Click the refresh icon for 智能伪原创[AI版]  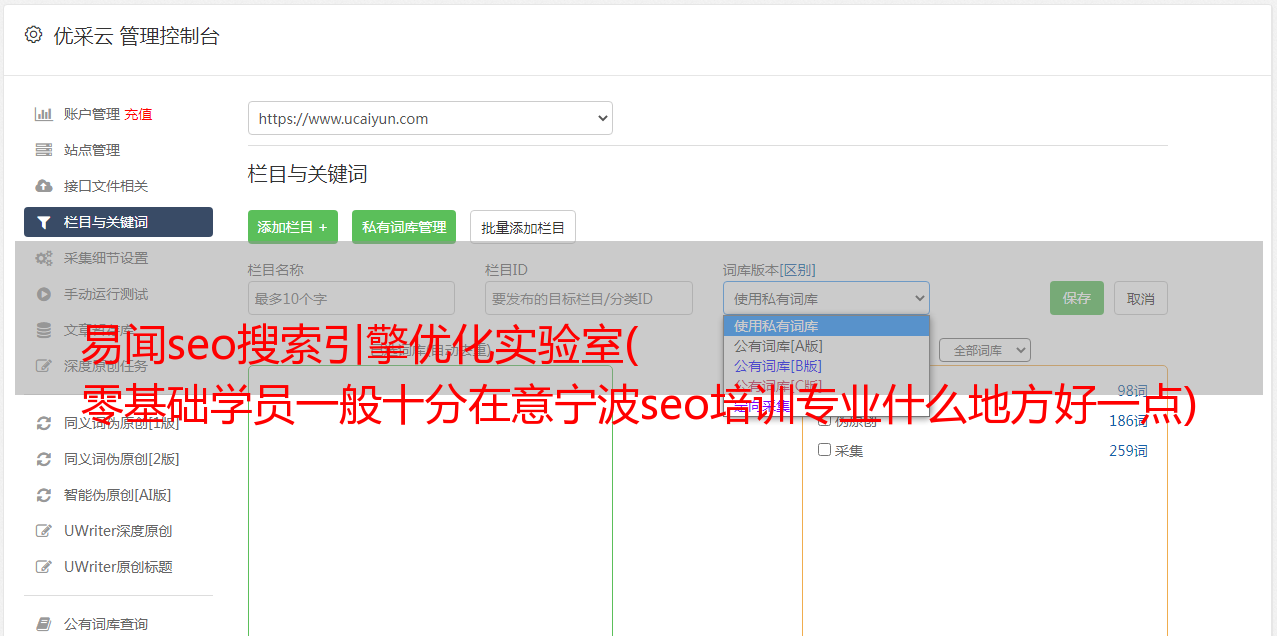pos(43,495)
